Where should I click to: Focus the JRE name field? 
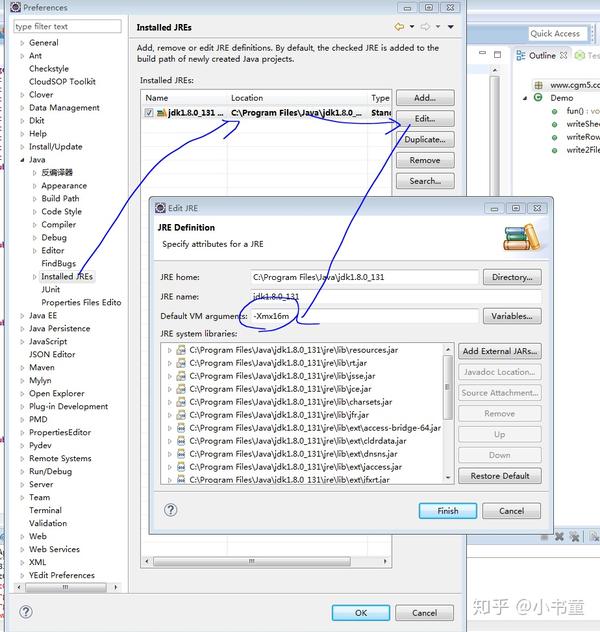[396, 297]
